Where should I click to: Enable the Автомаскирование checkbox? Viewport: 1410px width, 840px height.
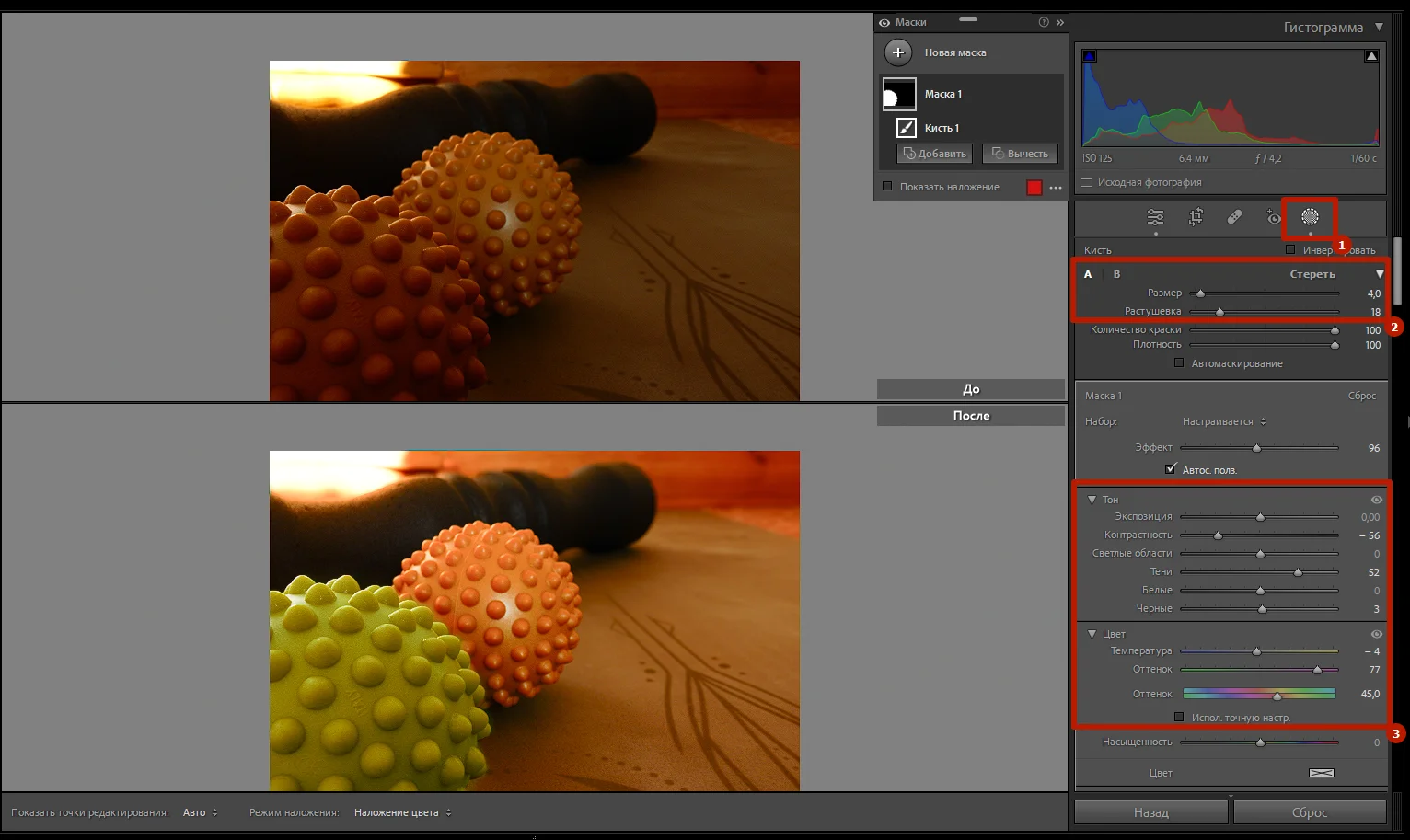[1179, 363]
